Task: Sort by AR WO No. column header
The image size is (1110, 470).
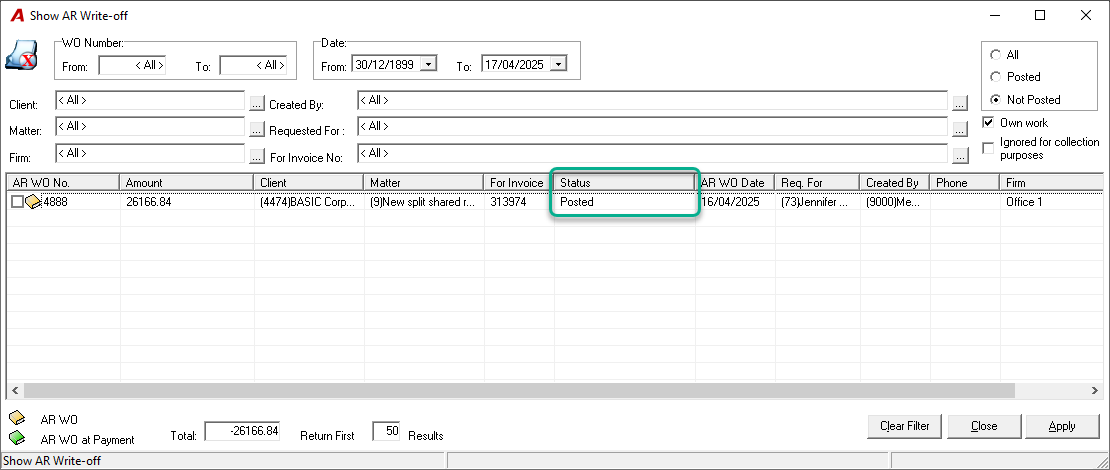Action: pos(63,183)
